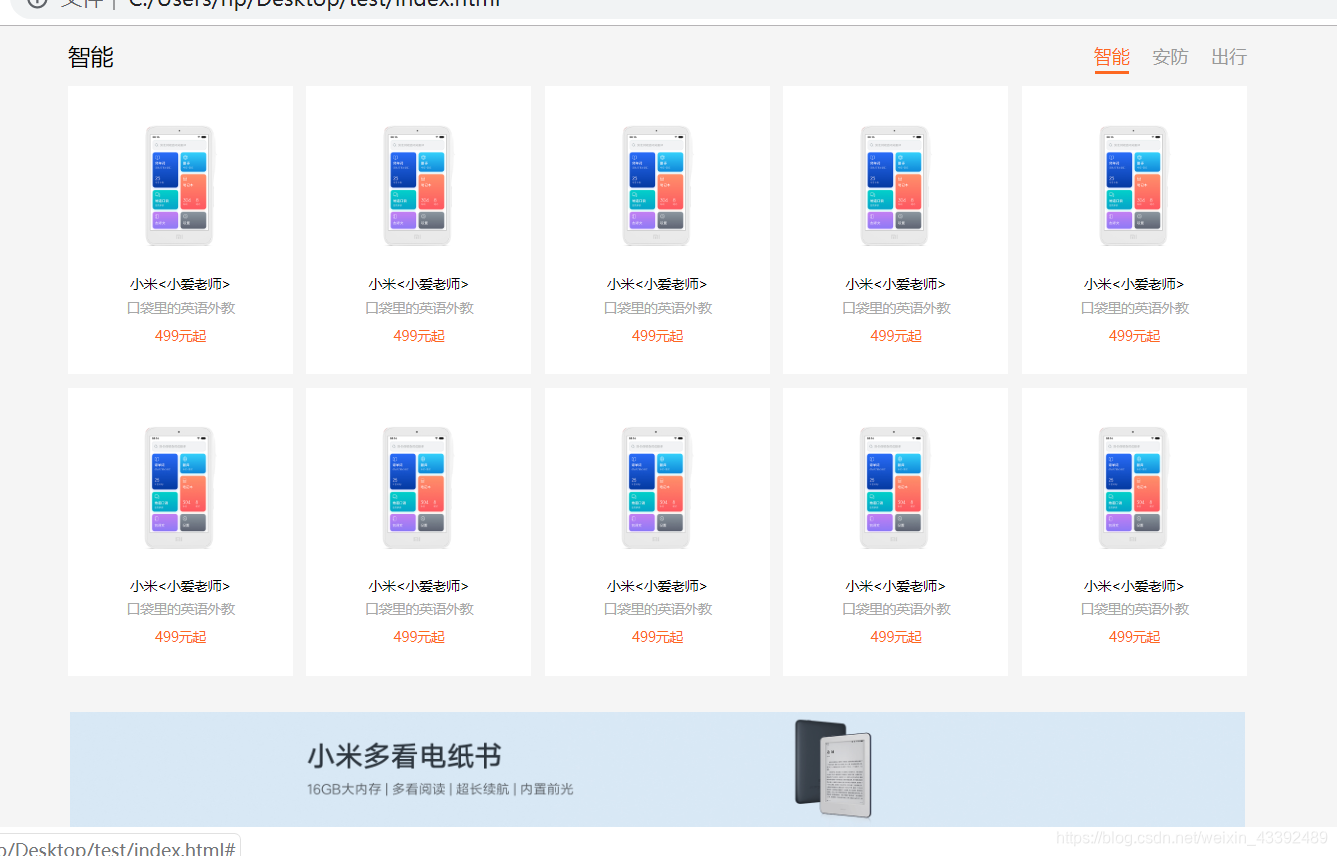Click the e-reader device image in banner

834,768
